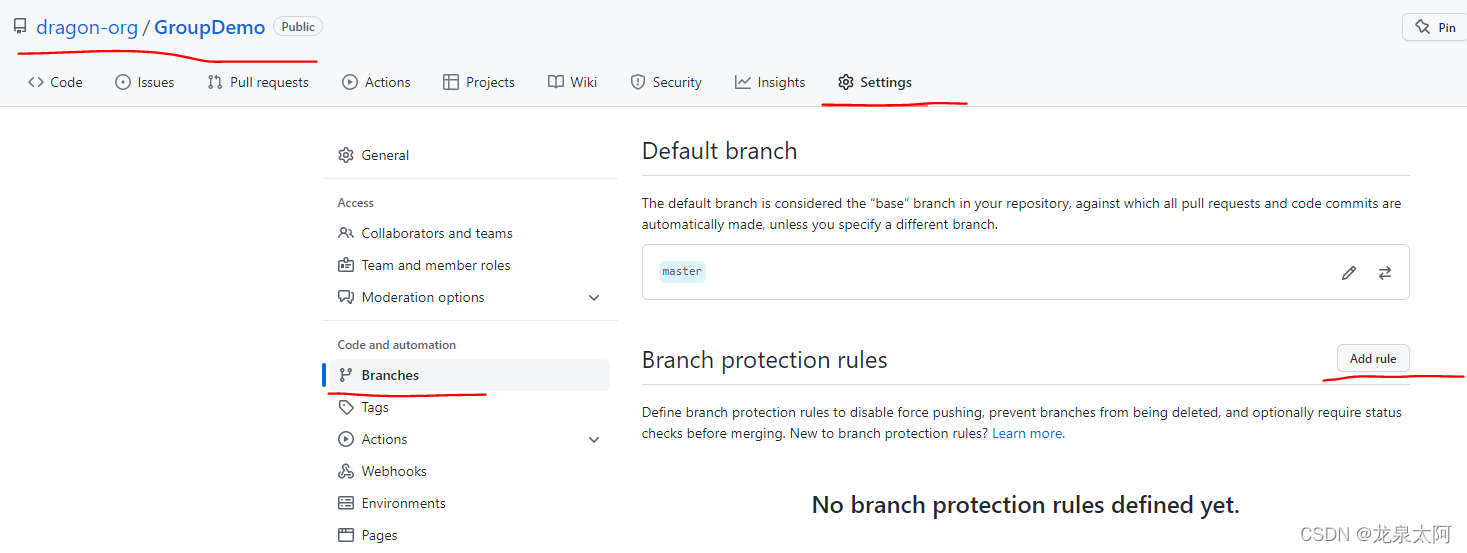Open the Issues tab
This screenshot has width=1467, height=553.
click(145, 82)
